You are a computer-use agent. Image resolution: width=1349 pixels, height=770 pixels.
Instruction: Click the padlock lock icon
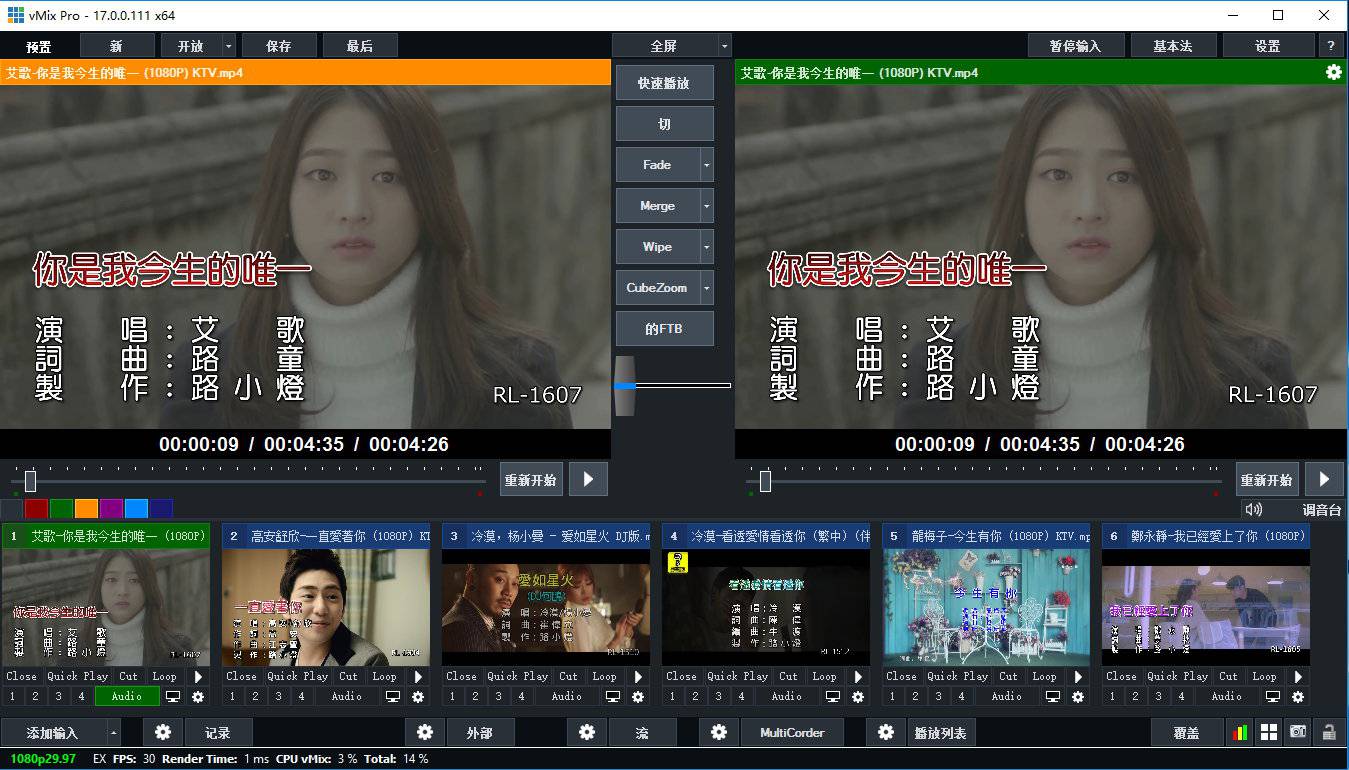click(x=1329, y=733)
